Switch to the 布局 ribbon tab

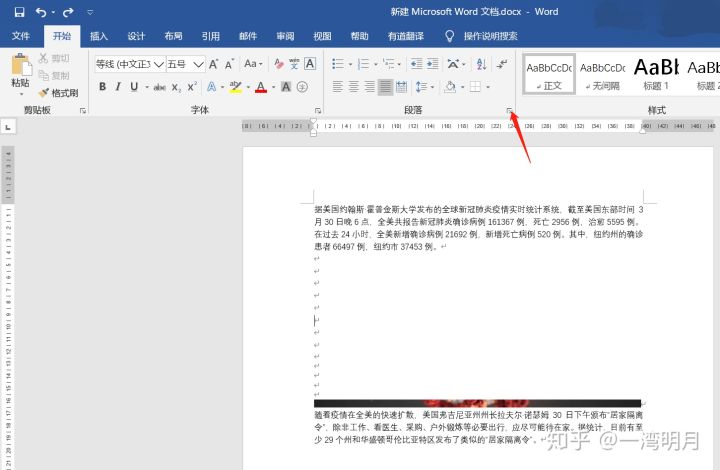[173, 36]
